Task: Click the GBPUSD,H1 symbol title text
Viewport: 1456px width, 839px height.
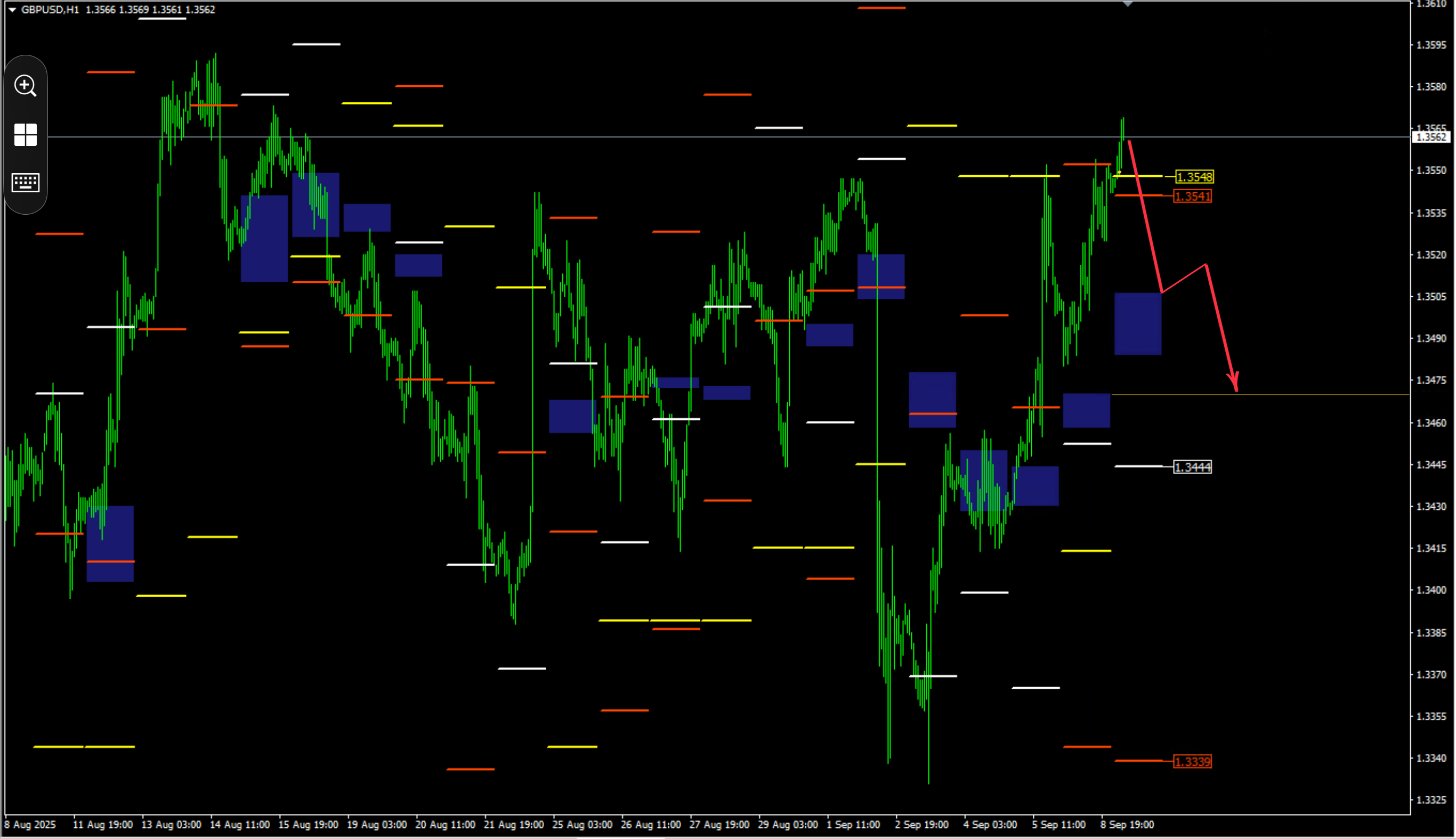Action: [50, 10]
